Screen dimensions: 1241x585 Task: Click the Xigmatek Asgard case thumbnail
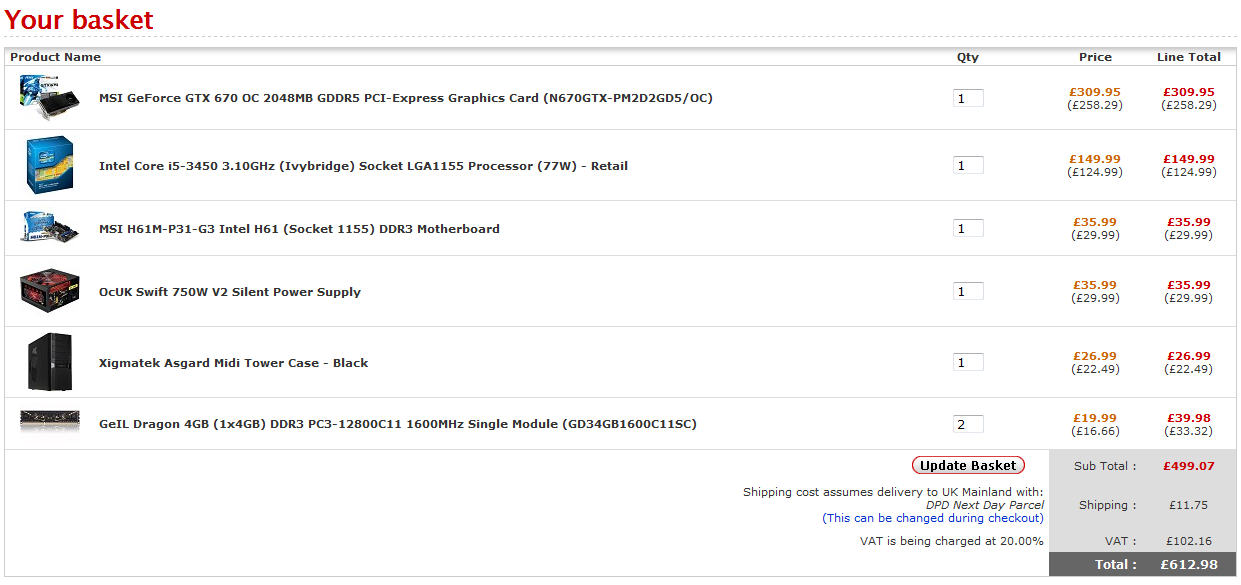pyautogui.click(x=49, y=362)
